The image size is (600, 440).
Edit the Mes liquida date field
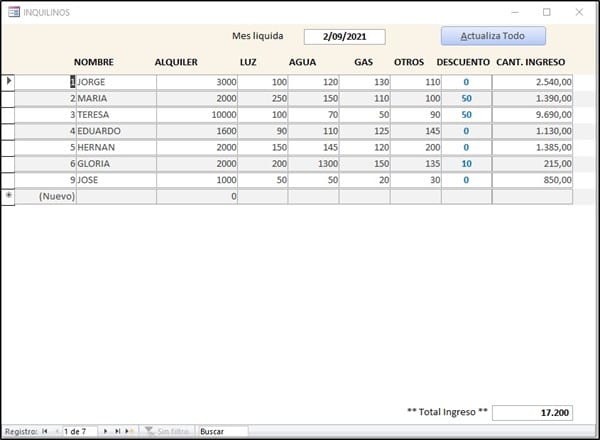coord(343,37)
